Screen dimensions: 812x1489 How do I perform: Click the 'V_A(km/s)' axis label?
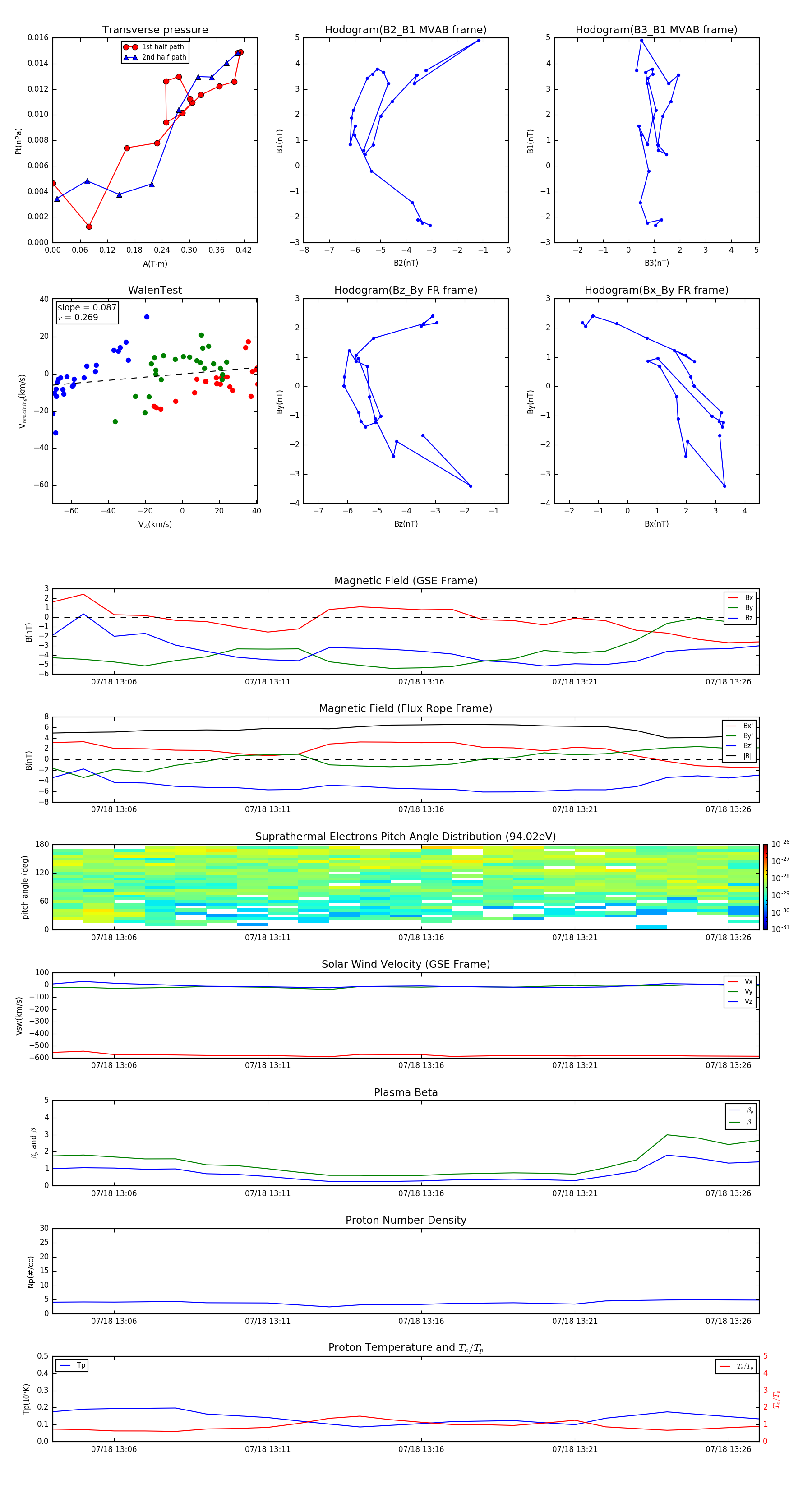155,524
